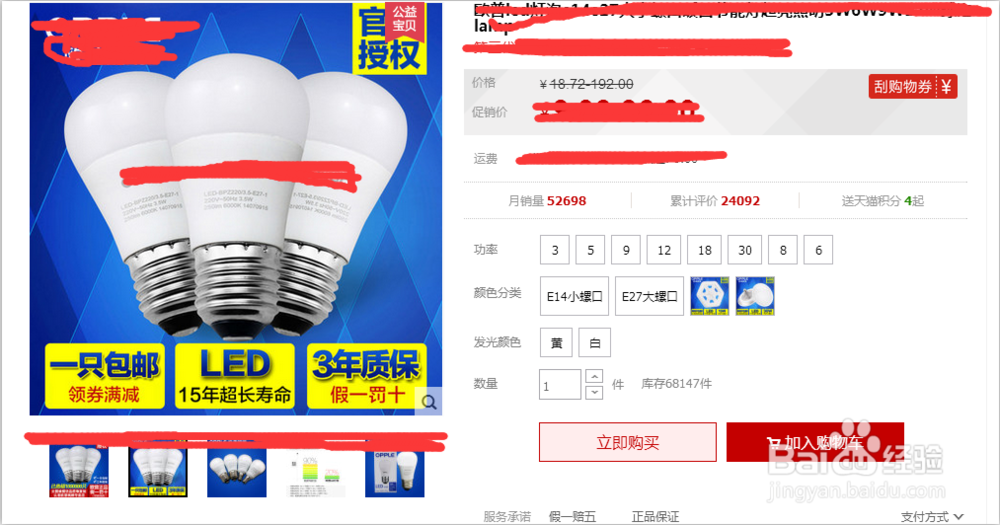Choose 黄 light color option

coord(556,343)
